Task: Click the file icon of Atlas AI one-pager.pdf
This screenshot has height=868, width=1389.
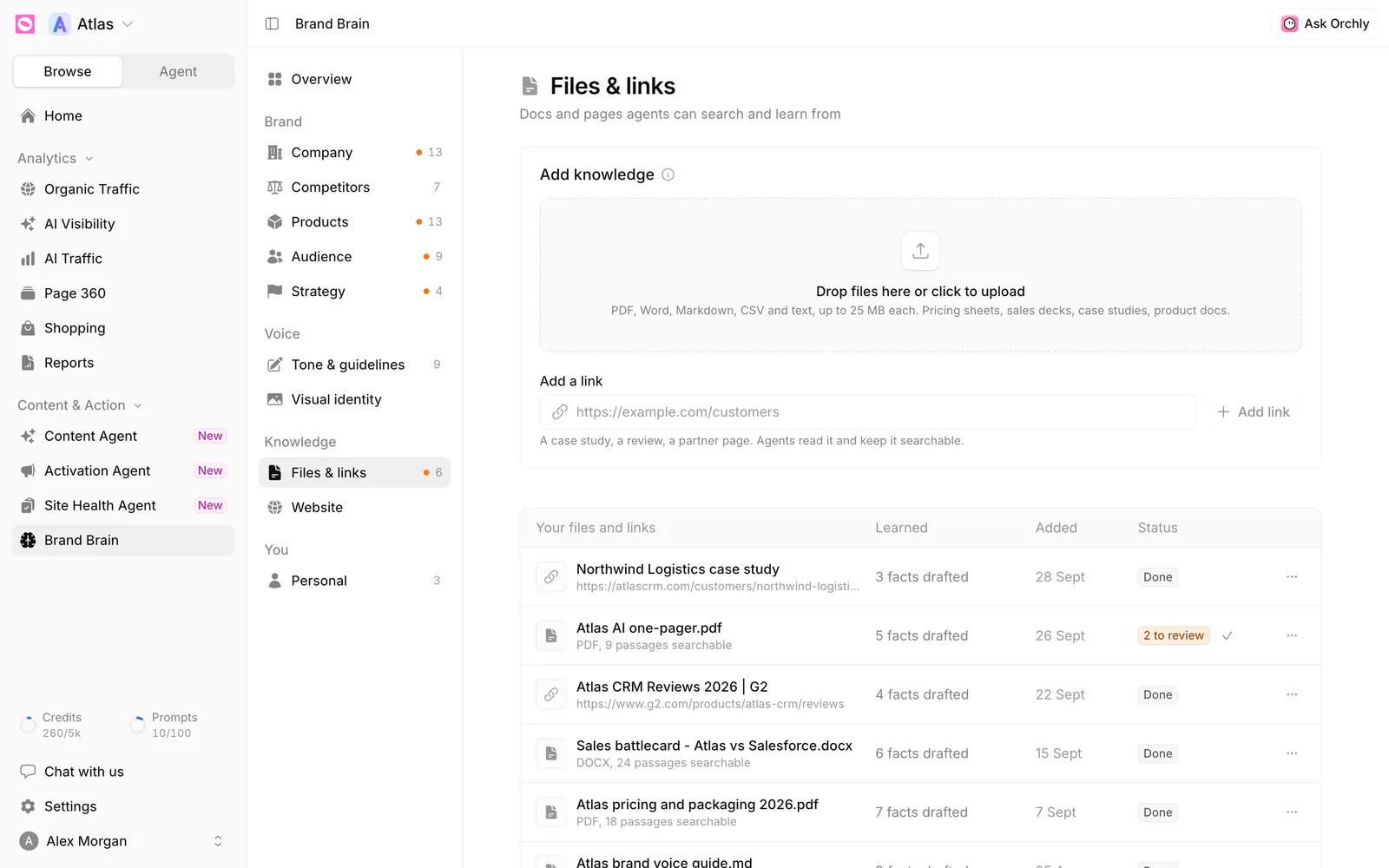Action: pos(551,635)
